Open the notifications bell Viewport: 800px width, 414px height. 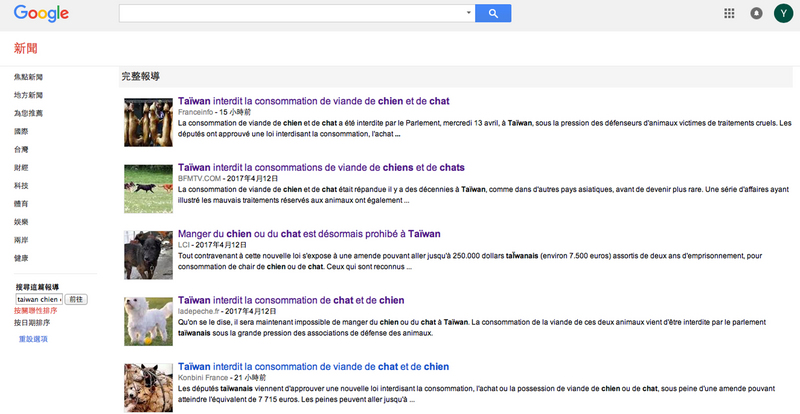pyautogui.click(x=756, y=13)
